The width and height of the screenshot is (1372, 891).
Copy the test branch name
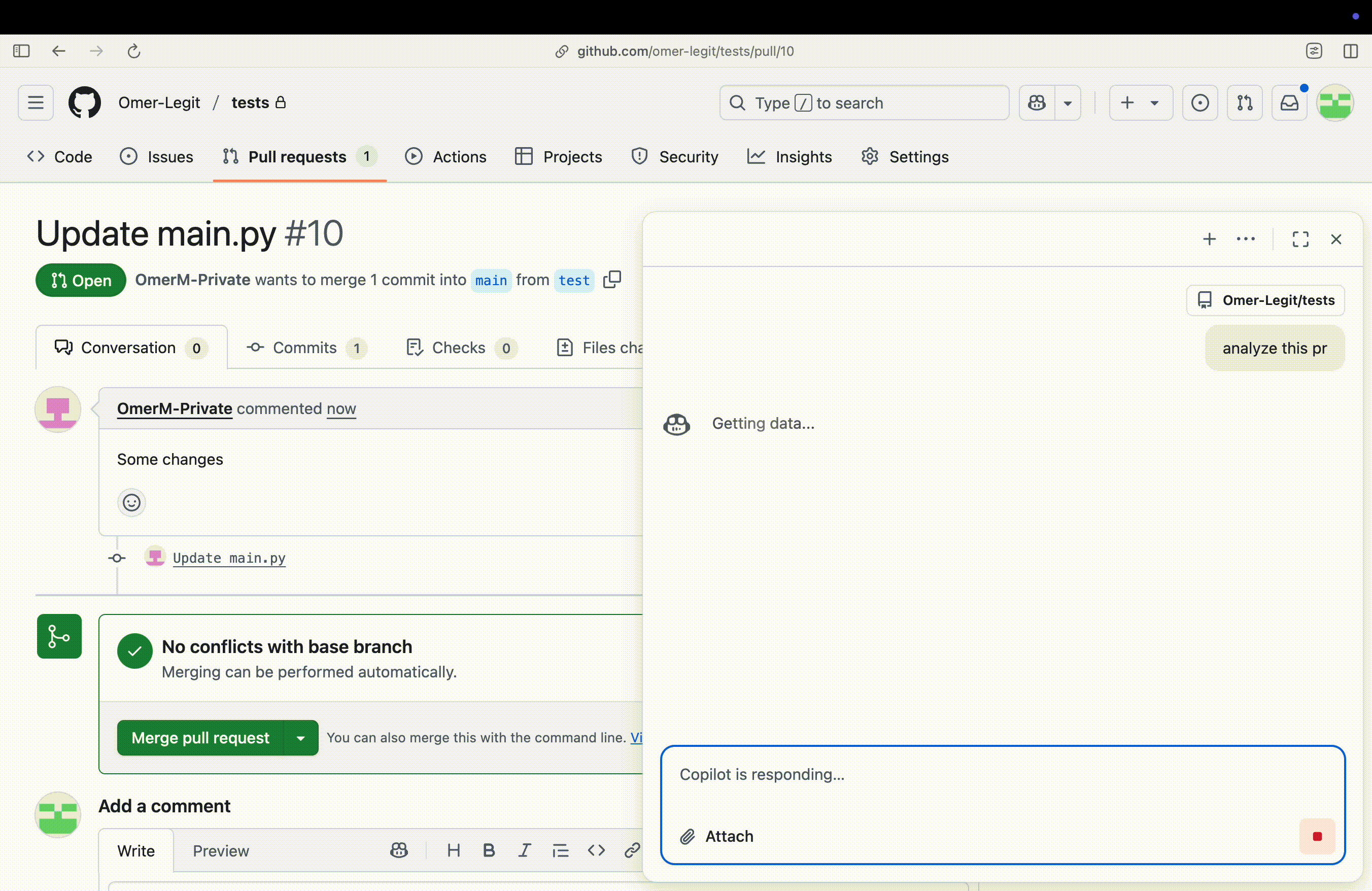(x=612, y=279)
